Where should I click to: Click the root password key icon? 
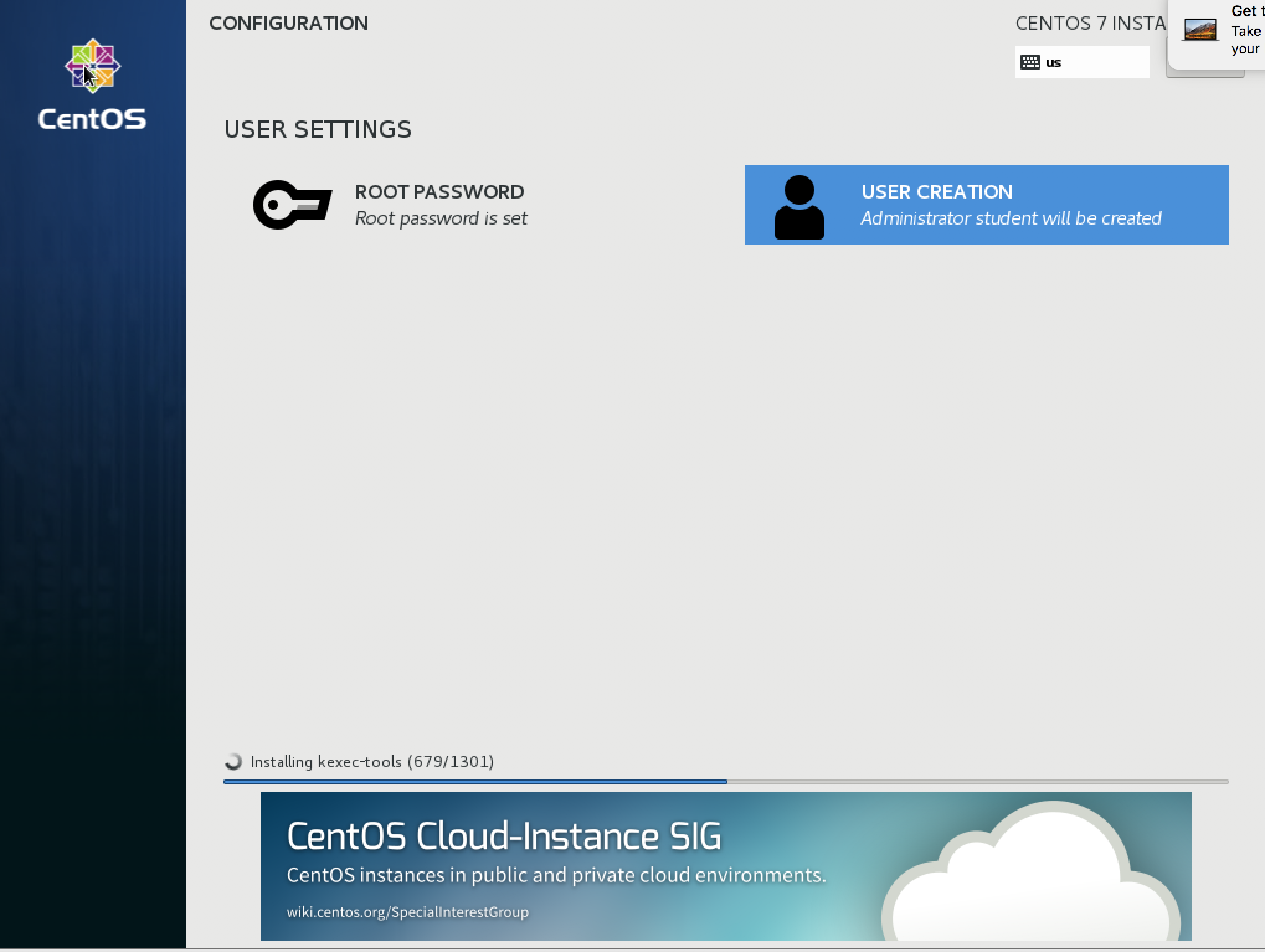[x=292, y=205]
